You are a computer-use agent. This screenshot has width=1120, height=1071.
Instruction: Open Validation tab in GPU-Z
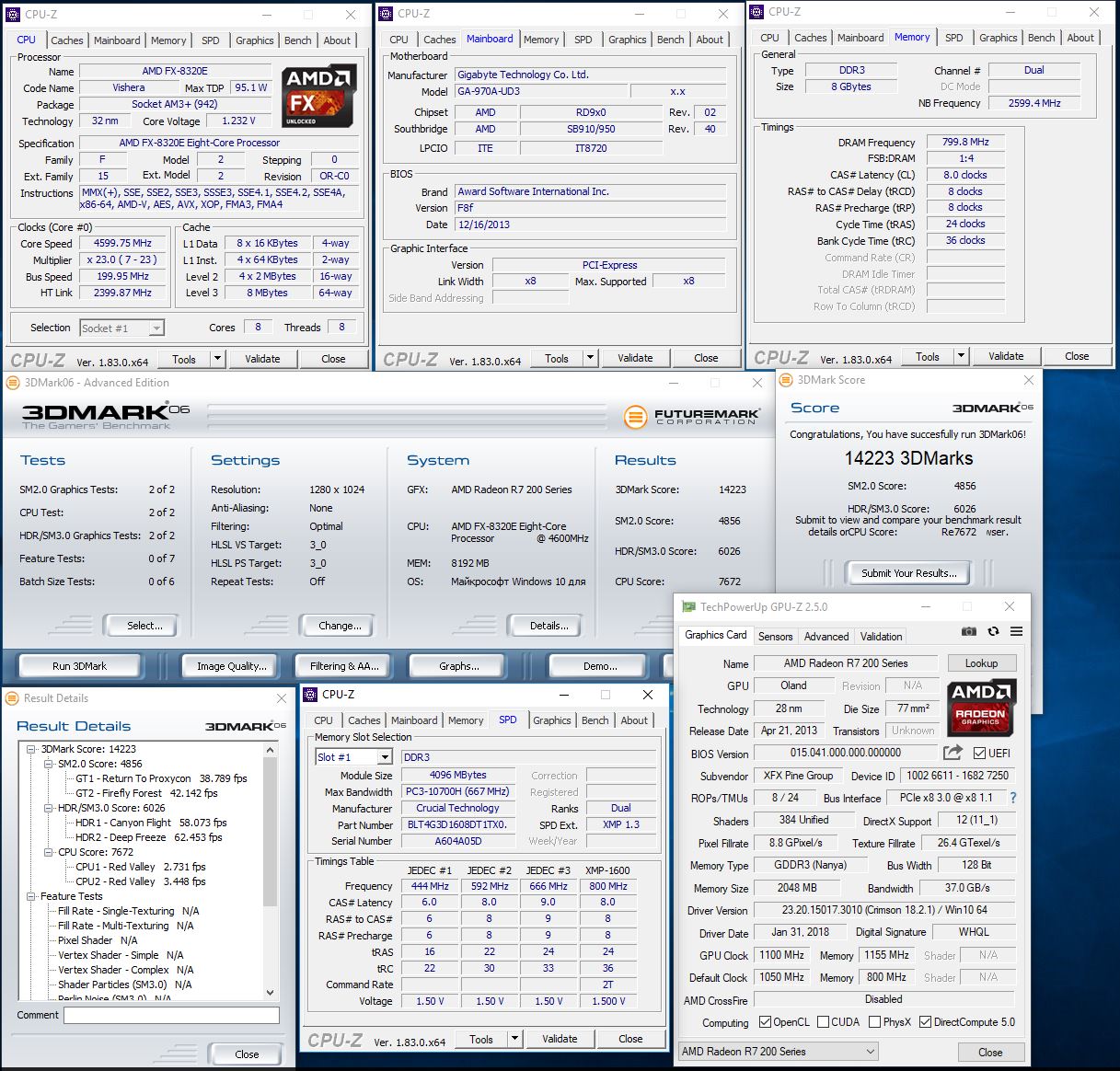882,637
